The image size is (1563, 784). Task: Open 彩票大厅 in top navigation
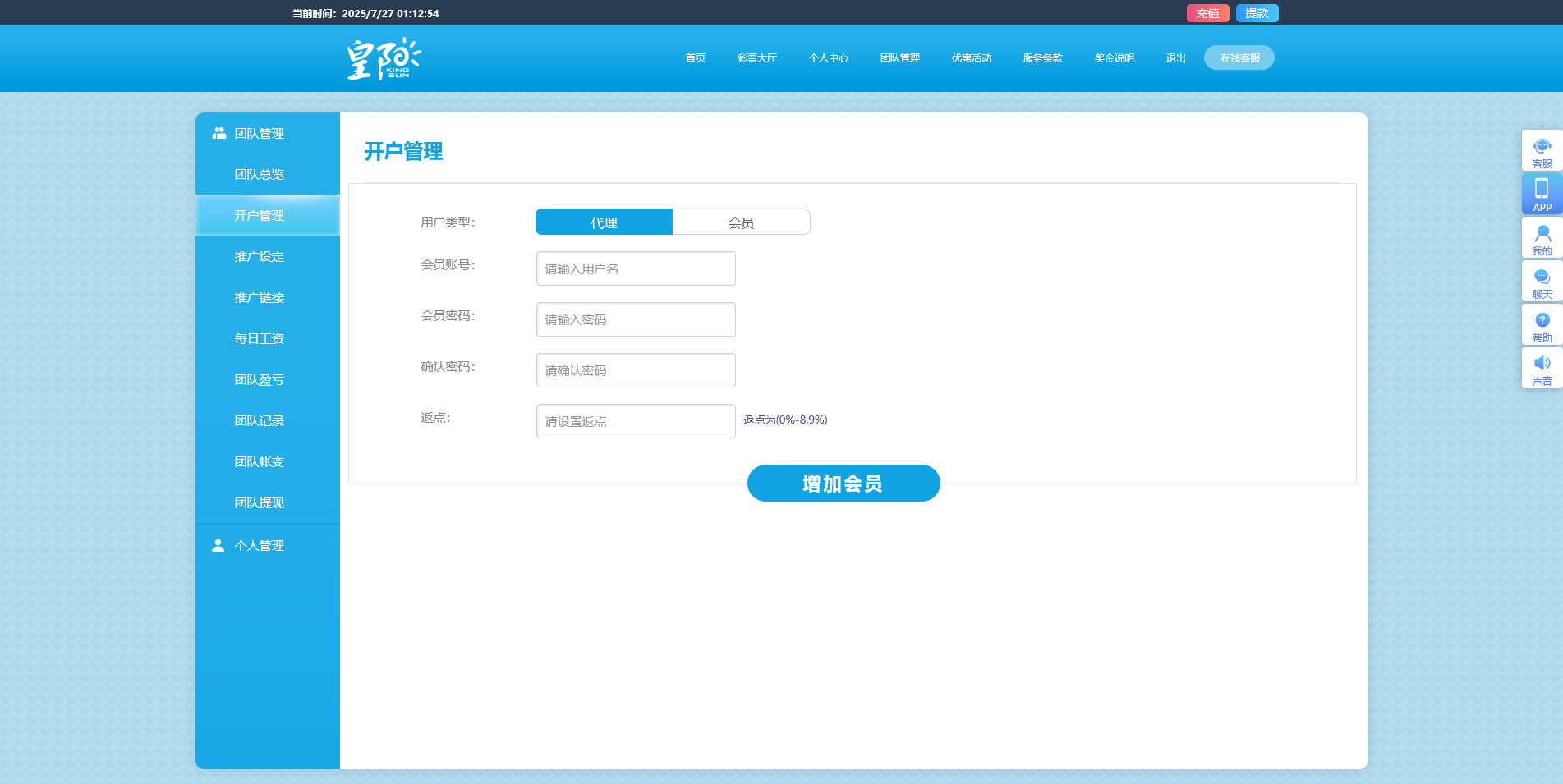[x=756, y=58]
